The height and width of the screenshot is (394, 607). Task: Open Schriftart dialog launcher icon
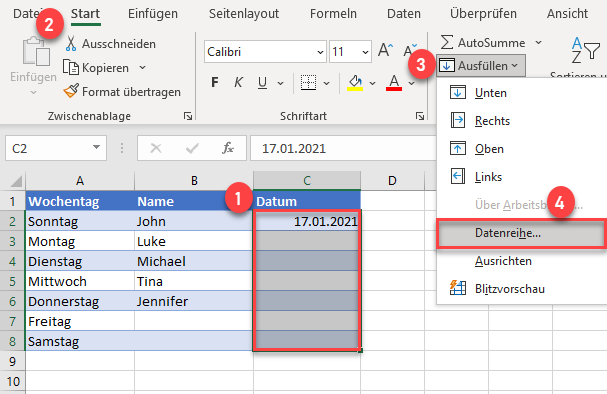point(420,116)
